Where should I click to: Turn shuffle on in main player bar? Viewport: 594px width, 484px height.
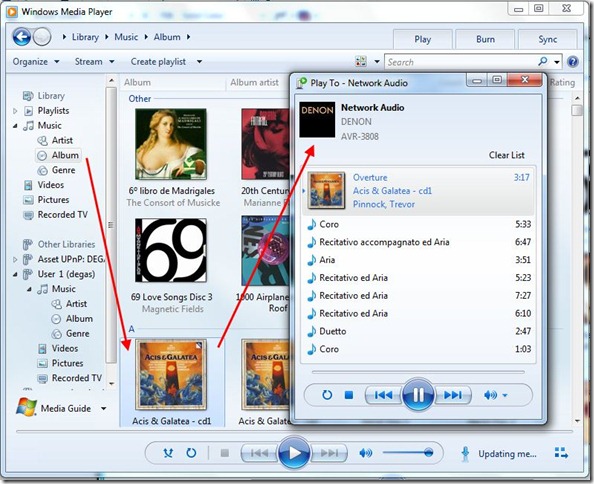click(168, 453)
